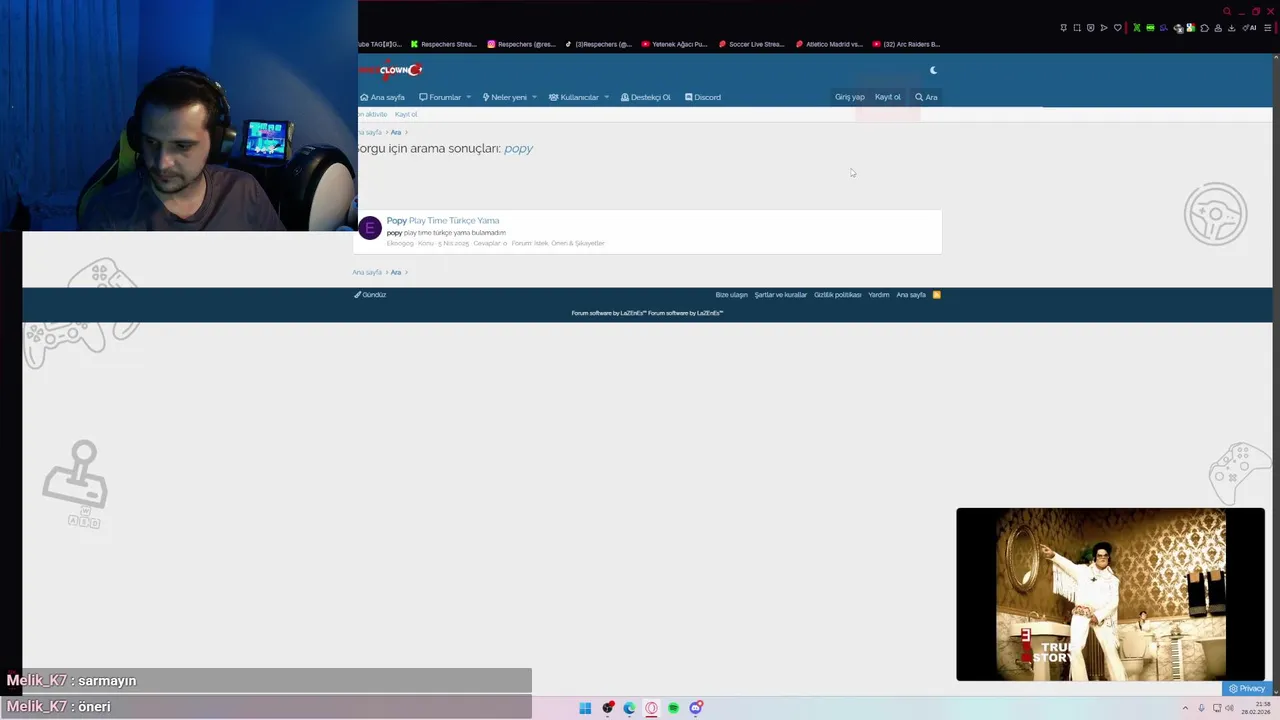The image size is (1280, 720).
Task: Click the Gizlilik politikası footer link
Action: (x=837, y=295)
